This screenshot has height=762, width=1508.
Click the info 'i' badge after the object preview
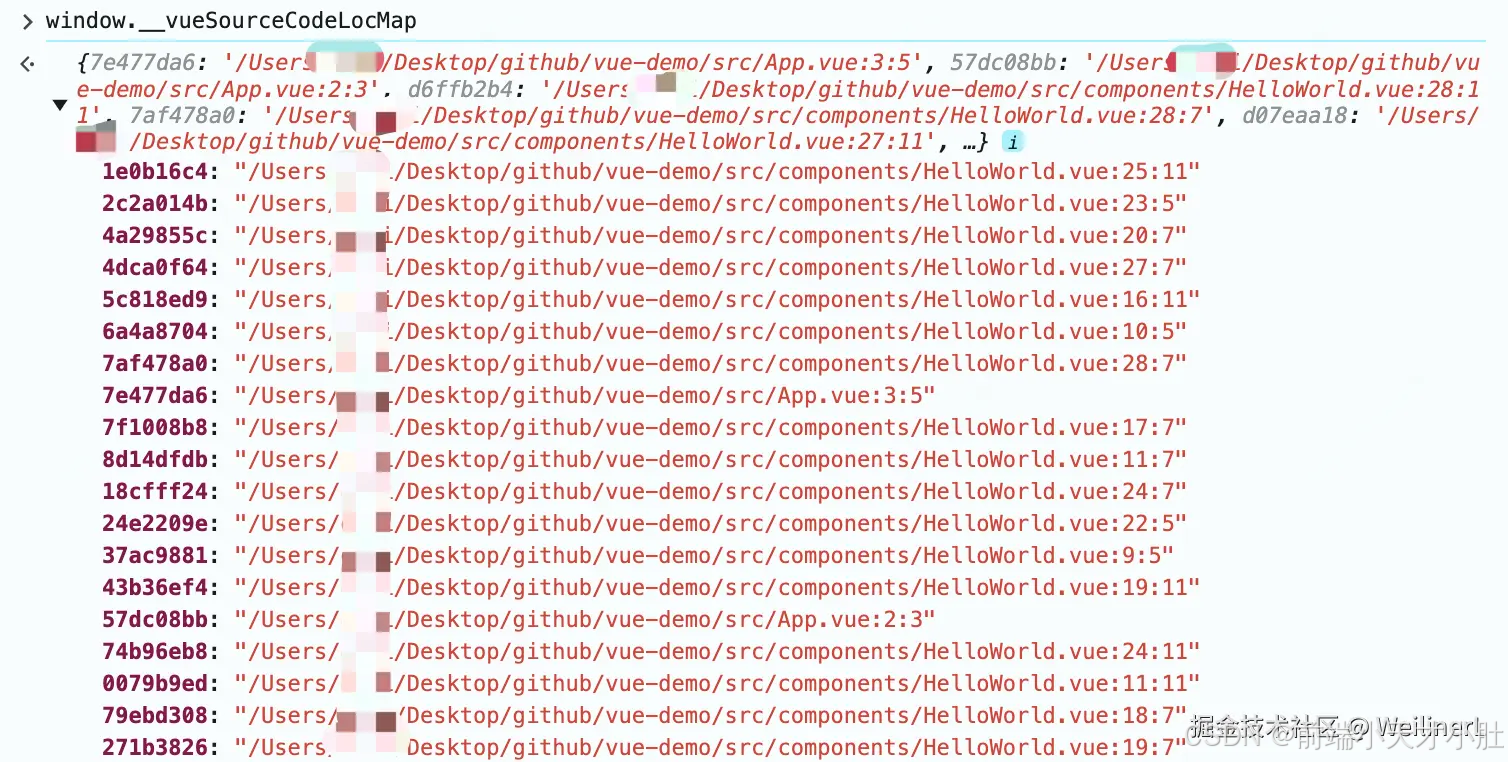(x=1013, y=142)
